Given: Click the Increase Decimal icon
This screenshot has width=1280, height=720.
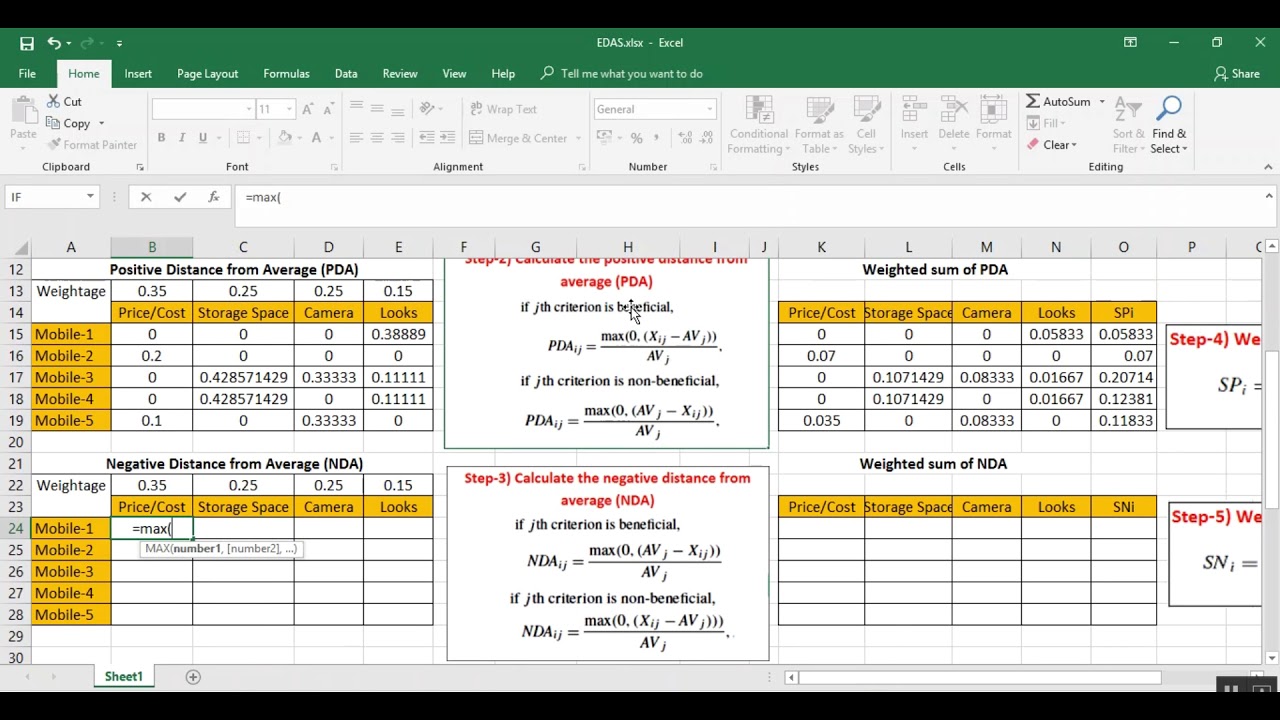Looking at the screenshot, I should pos(686,138).
